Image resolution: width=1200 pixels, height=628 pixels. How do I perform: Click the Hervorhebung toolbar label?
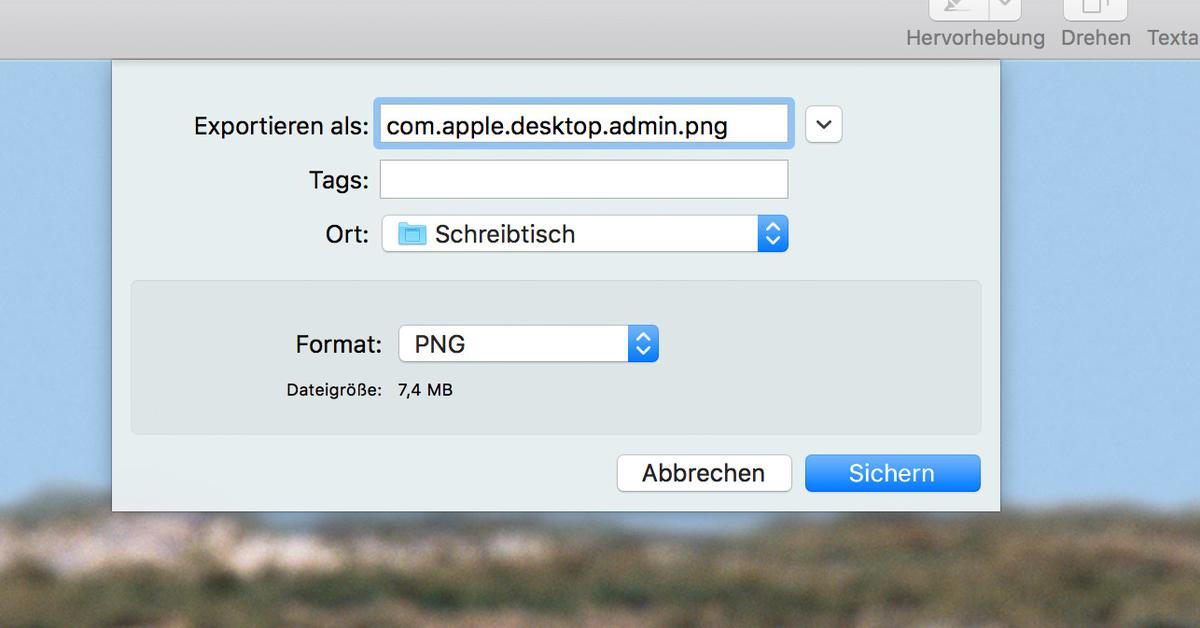[x=975, y=38]
